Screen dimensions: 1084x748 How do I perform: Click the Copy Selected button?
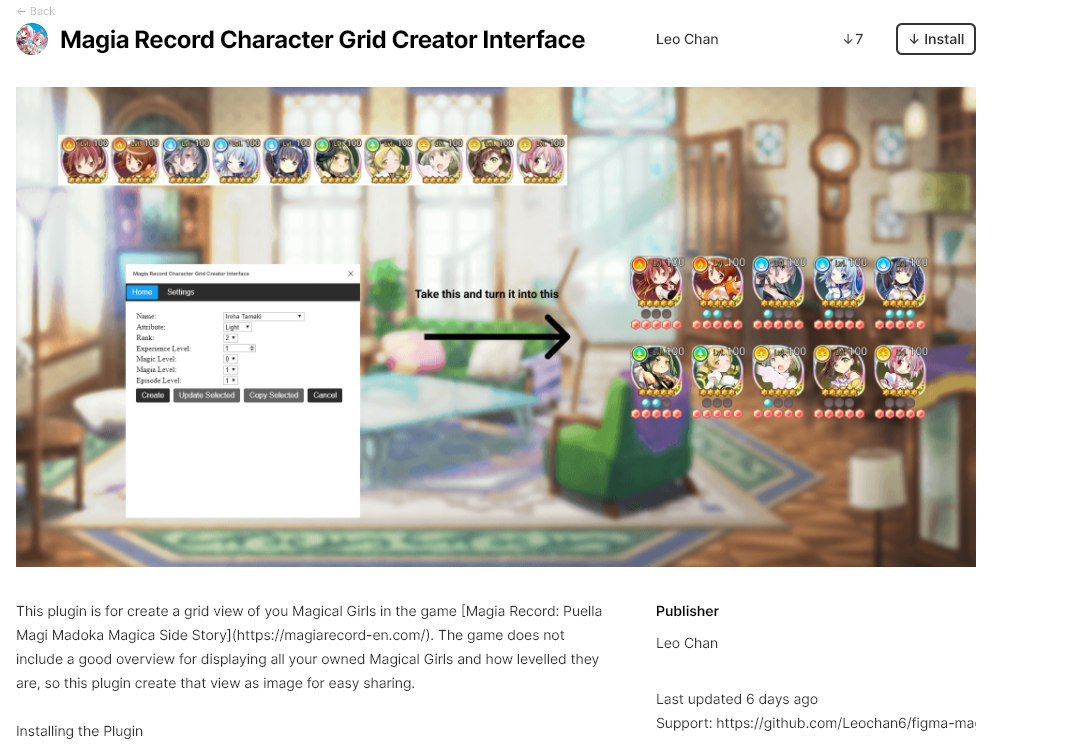click(274, 395)
